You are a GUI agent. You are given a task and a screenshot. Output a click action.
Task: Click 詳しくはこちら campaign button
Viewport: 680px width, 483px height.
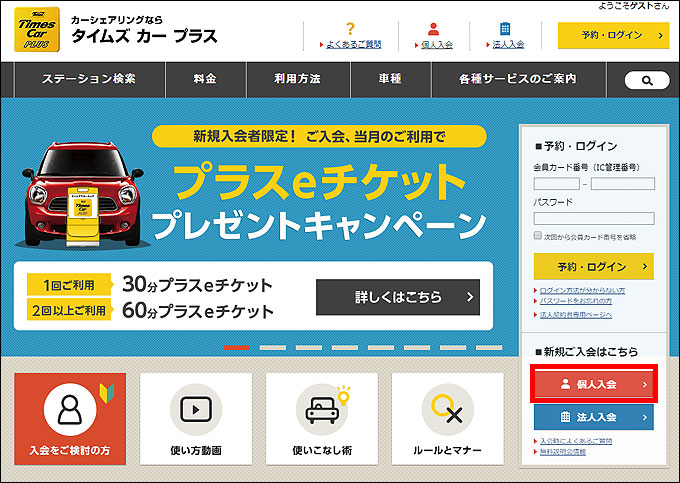click(x=398, y=297)
